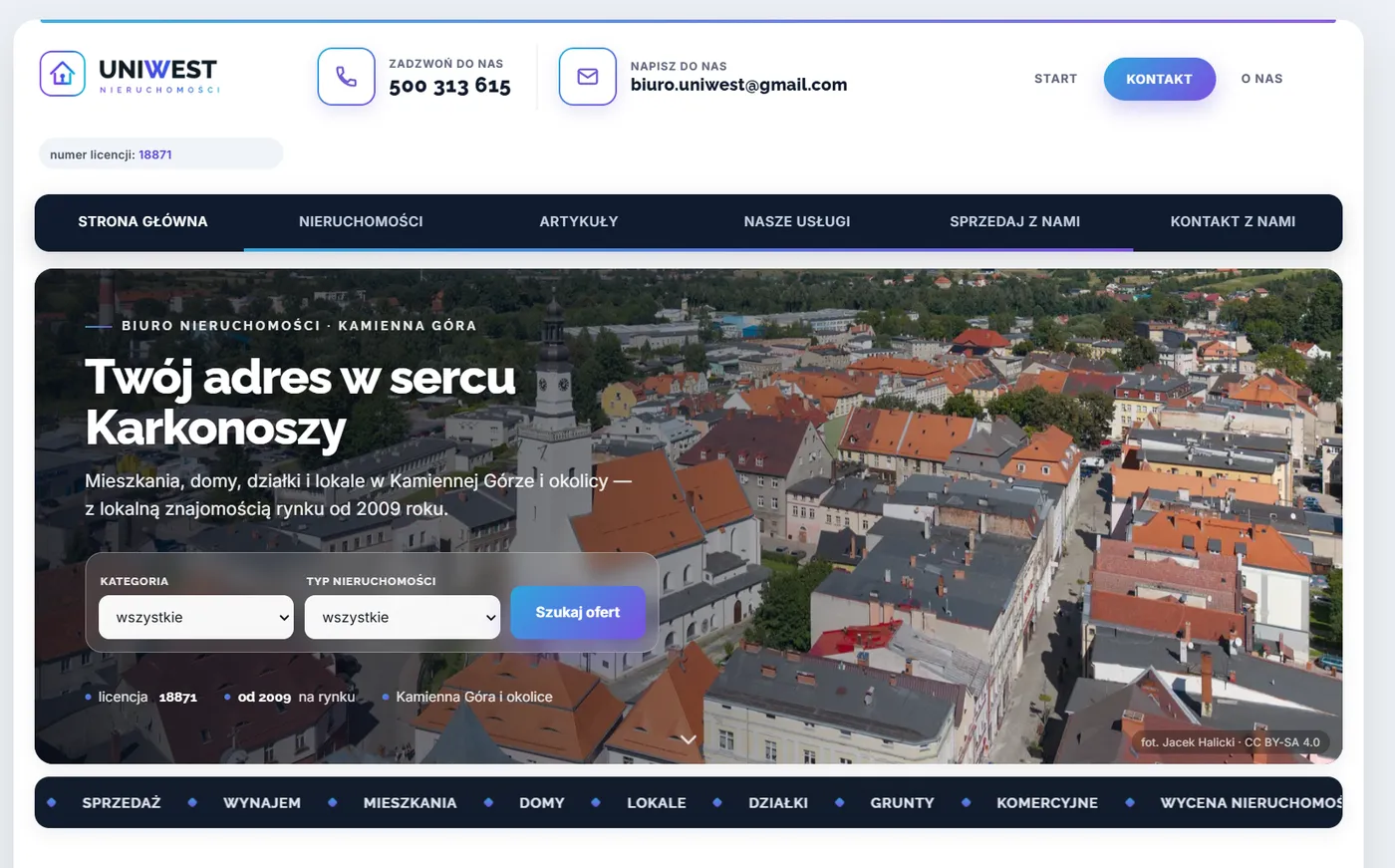Click the od 2009 na rynku text
The height and width of the screenshot is (868, 1395).
[x=296, y=697]
